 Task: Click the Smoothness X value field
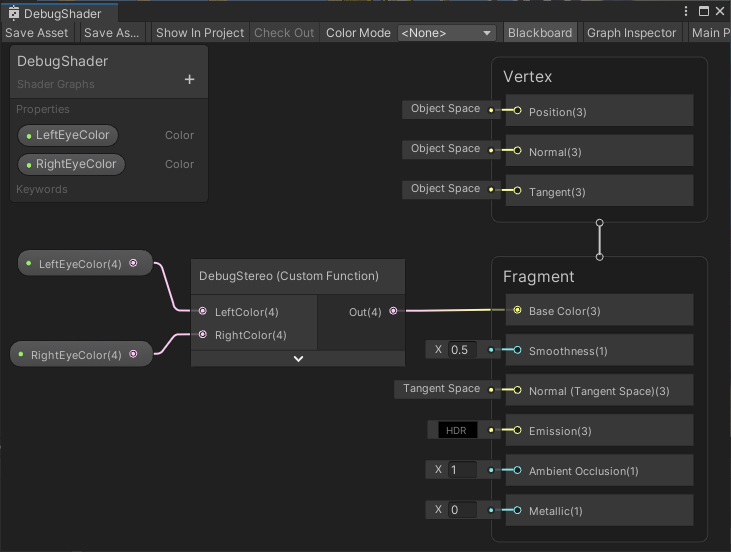point(462,350)
